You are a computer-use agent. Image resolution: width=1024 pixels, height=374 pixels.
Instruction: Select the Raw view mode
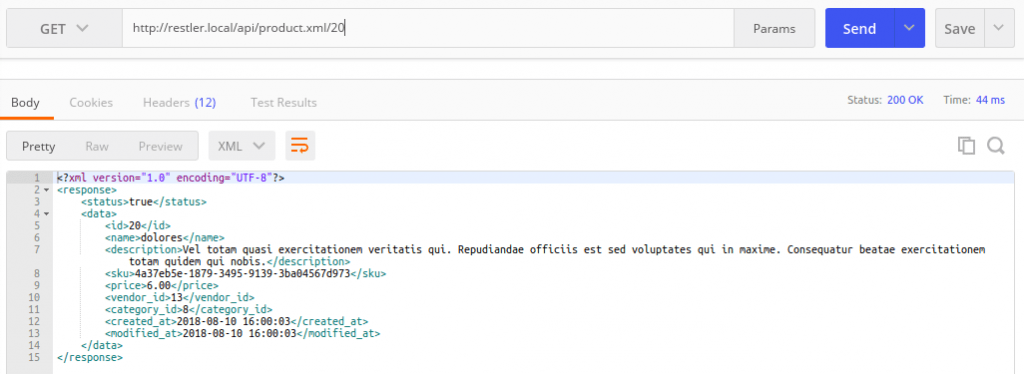[x=97, y=146]
